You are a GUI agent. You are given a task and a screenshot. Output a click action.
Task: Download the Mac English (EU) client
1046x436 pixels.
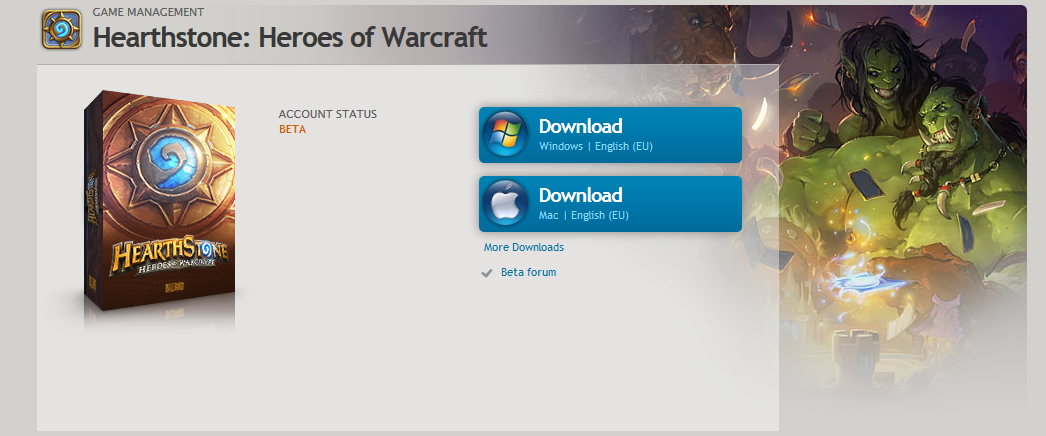pyautogui.click(x=610, y=204)
